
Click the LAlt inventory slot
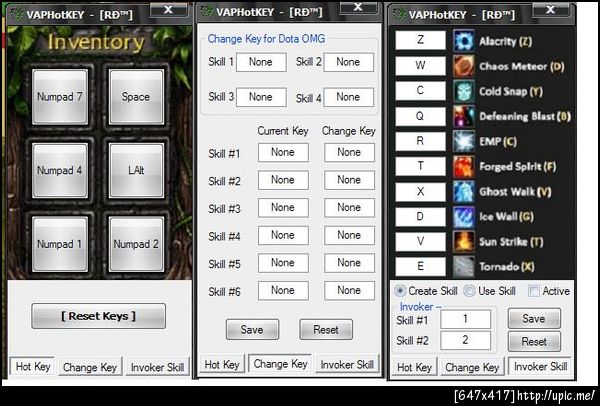point(136,171)
